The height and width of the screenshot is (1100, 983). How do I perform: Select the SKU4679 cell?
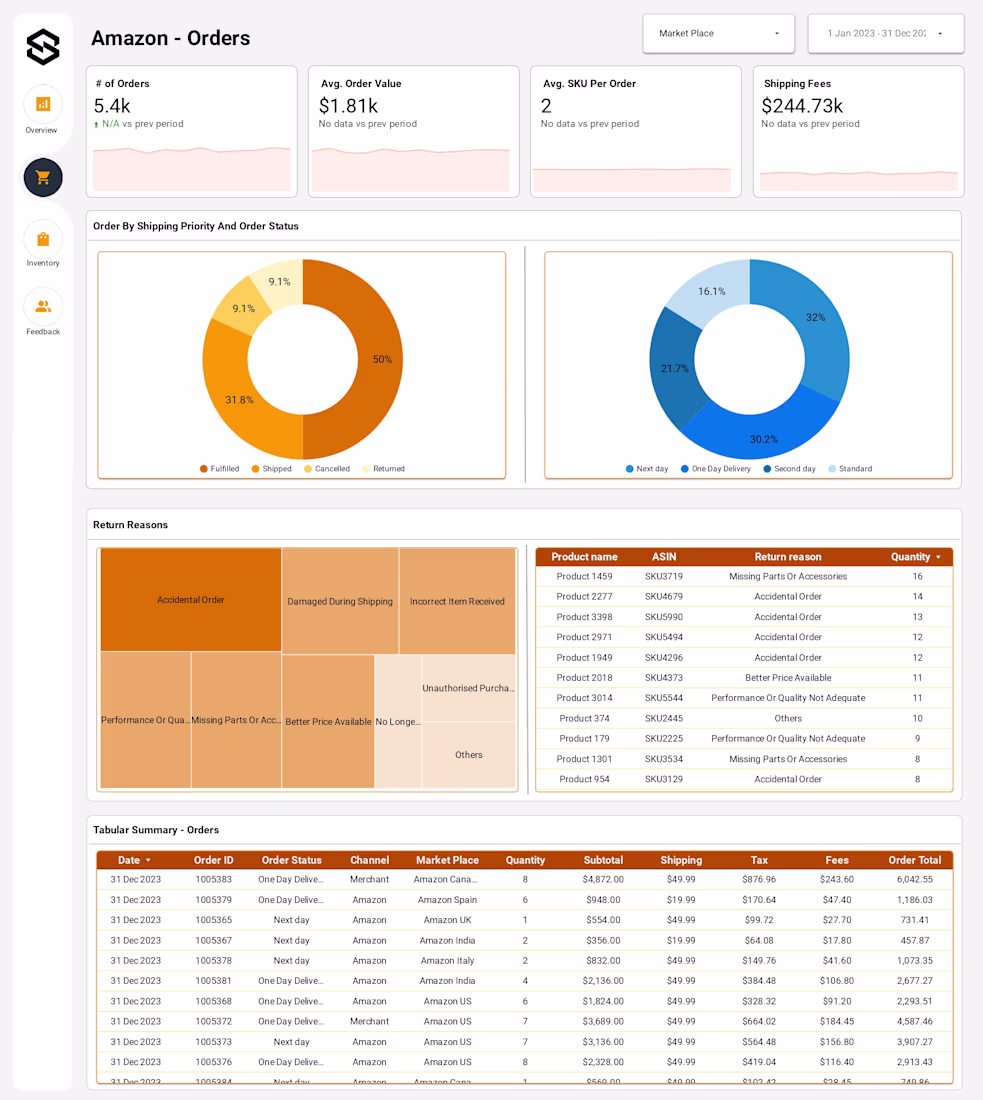click(x=664, y=596)
